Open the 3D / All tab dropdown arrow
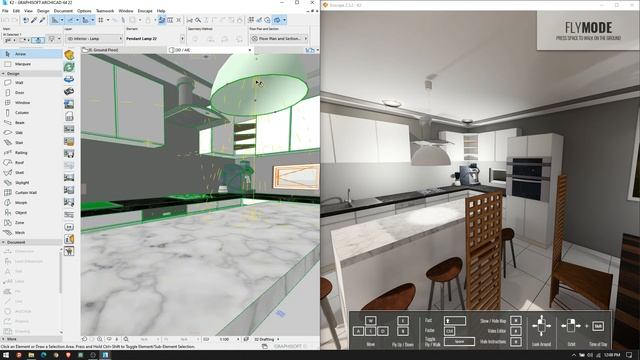 (x=250, y=50)
